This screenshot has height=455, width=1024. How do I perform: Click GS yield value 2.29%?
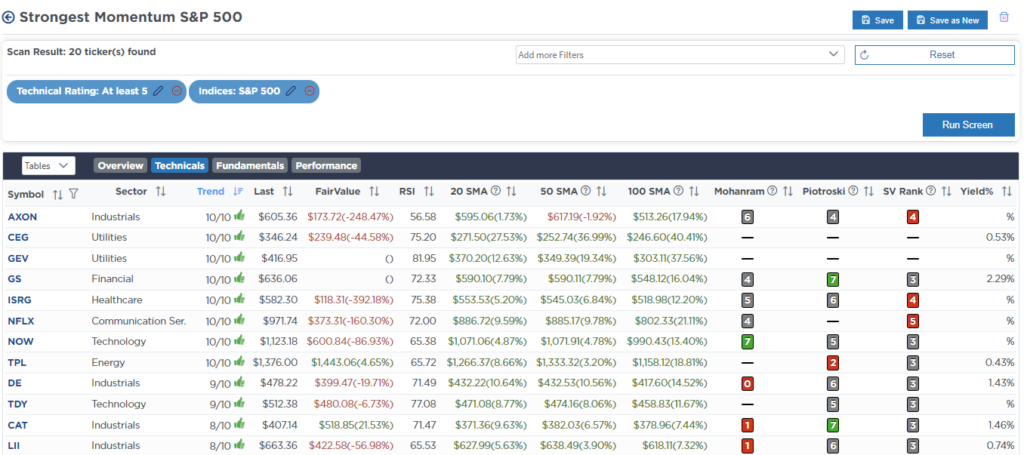1000,279
